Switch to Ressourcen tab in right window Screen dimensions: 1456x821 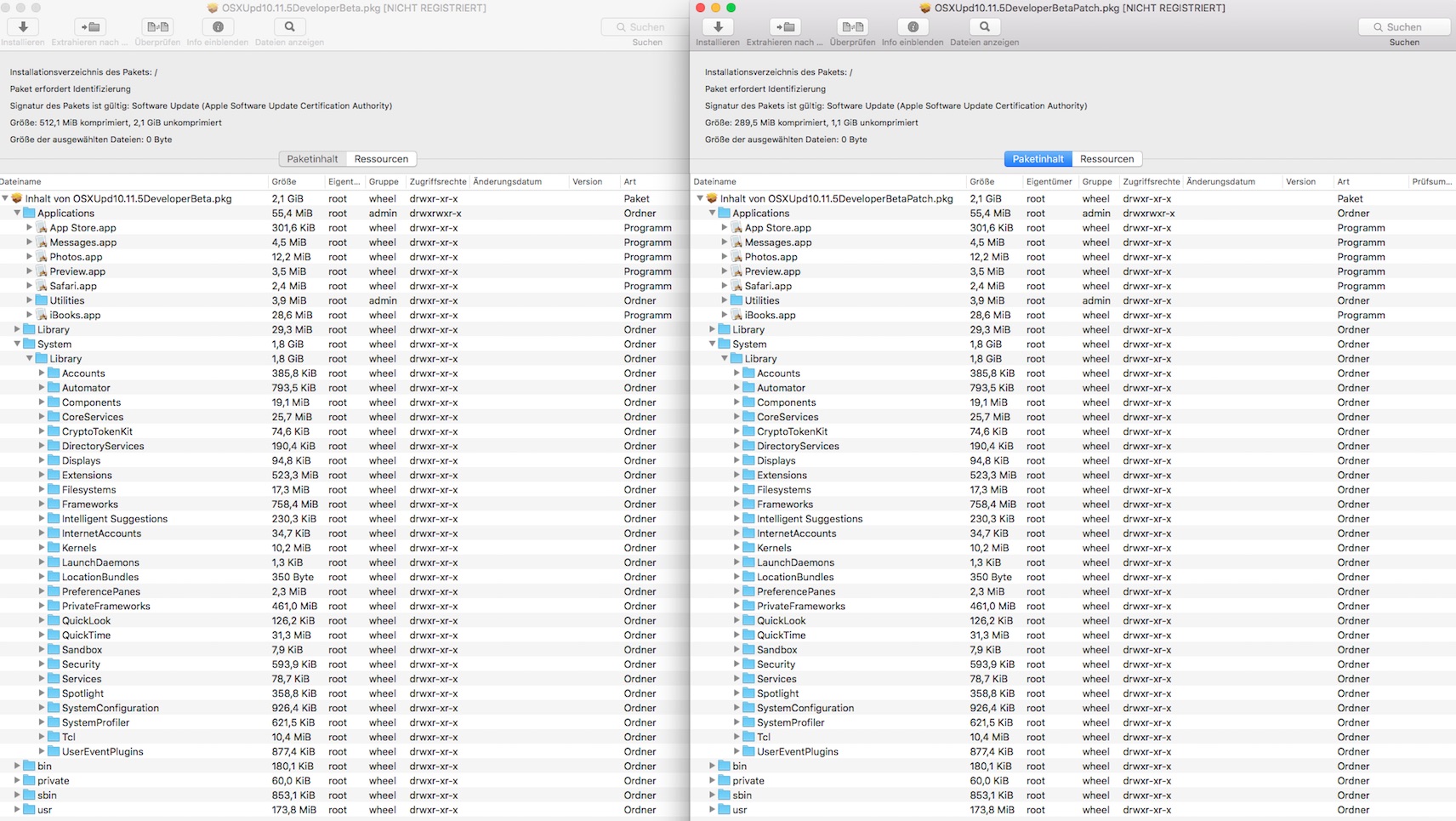click(x=1106, y=159)
